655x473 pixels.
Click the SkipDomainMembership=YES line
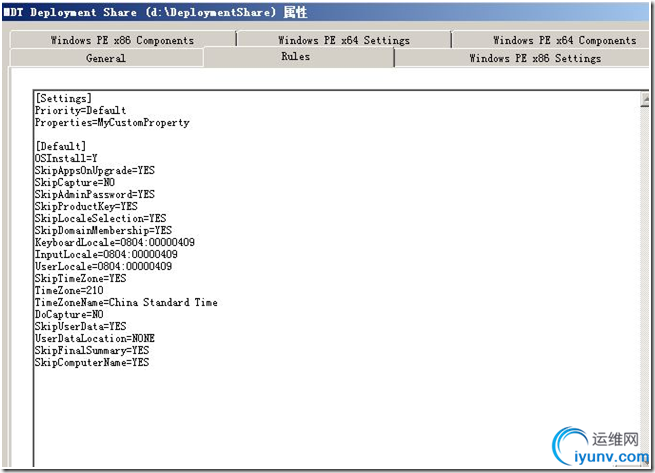pyautogui.click(x=103, y=230)
